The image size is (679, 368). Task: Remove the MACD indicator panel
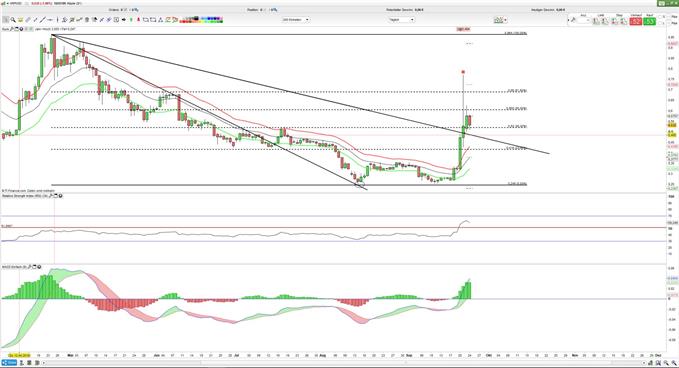click(x=39, y=267)
